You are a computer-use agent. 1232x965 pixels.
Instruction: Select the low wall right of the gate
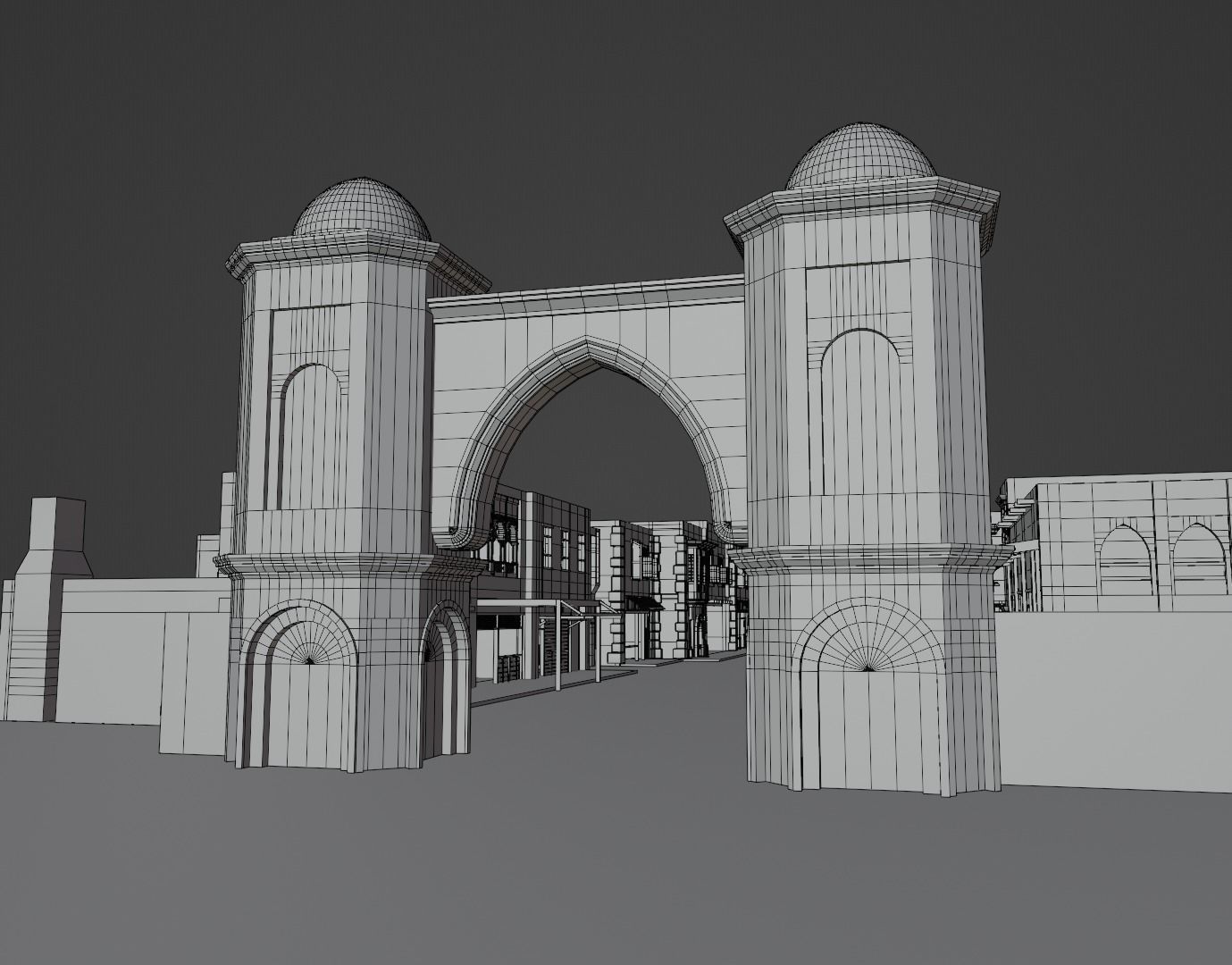pyautogui.click(x=1113, y=703)
